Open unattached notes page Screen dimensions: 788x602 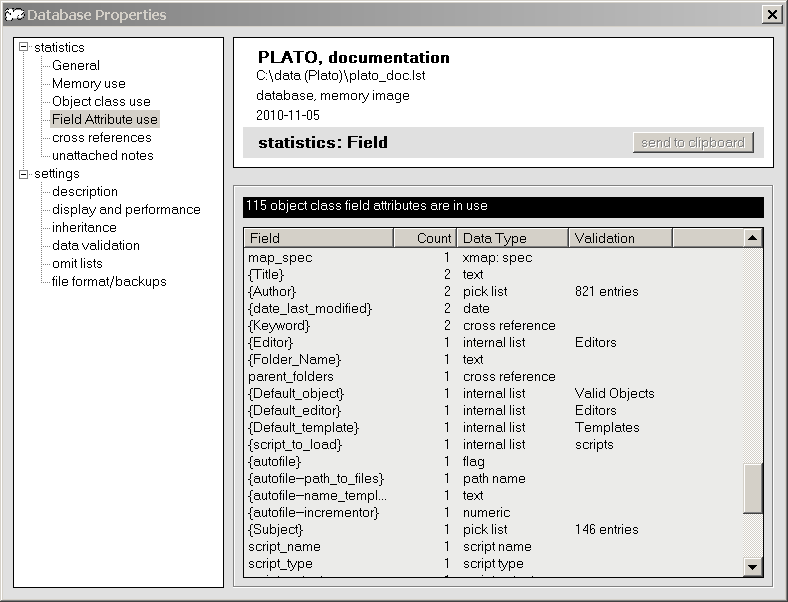tap(102, 156)
